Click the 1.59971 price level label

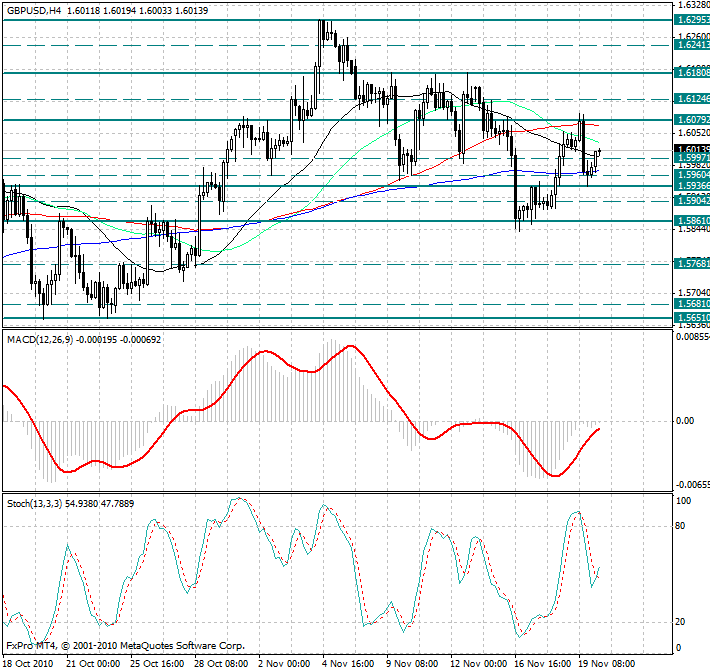click(x=692, y=158)
